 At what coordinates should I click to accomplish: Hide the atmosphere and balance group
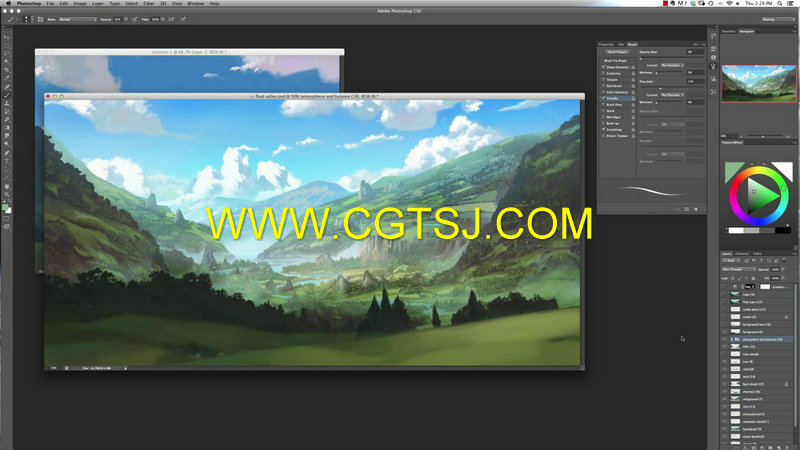point(724,339)
